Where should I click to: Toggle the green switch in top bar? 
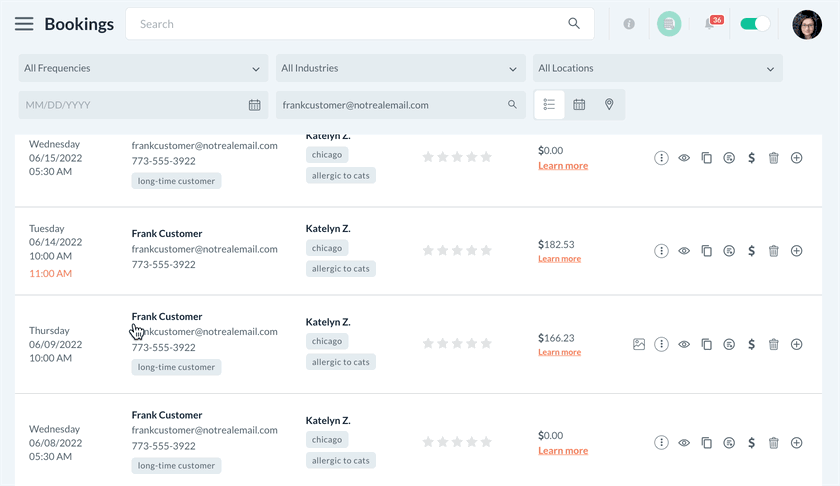coord(754,24)
